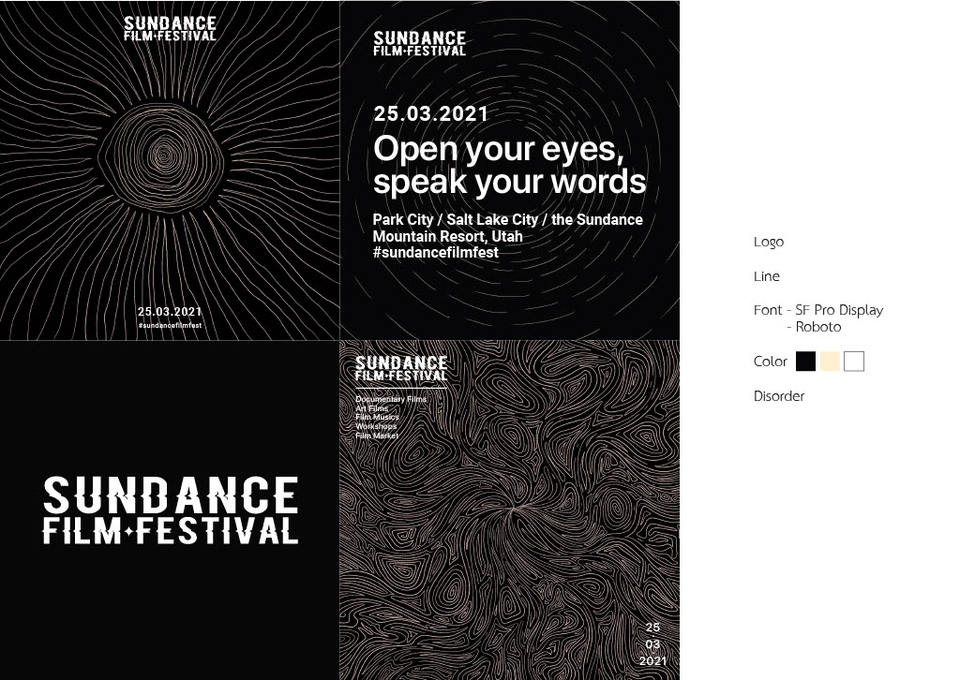Viewport: 960px width, 680px height.
Task: Click '25.03.2021' date on spiral poster
Action: point(431,114)
